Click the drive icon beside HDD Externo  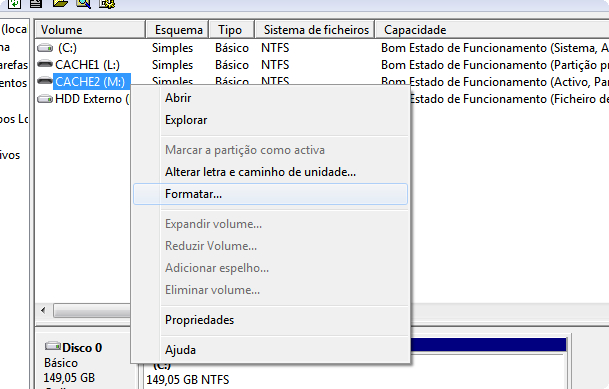45,99
